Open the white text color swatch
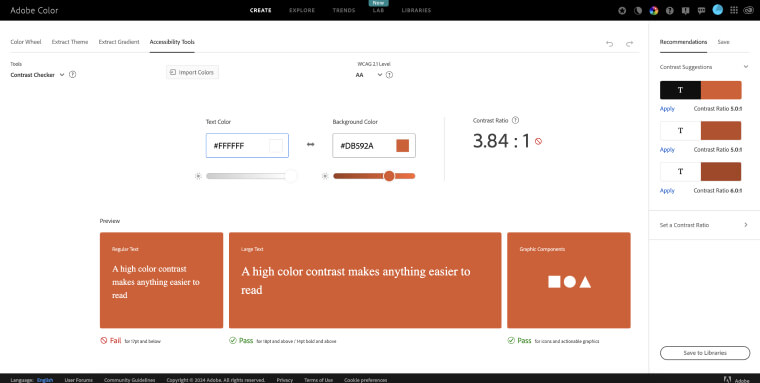 276,145
